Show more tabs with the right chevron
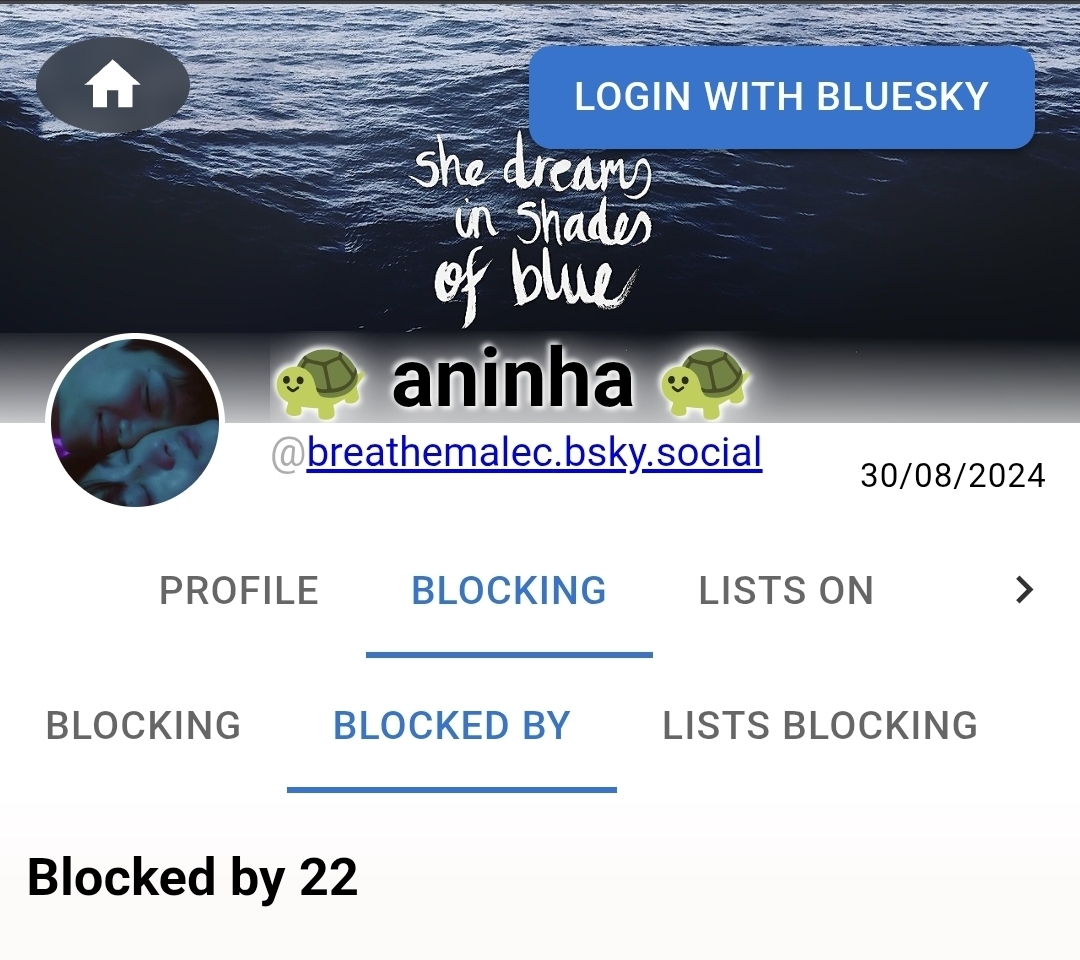This screenshot has width=1080, height=960. [1024, 590]
